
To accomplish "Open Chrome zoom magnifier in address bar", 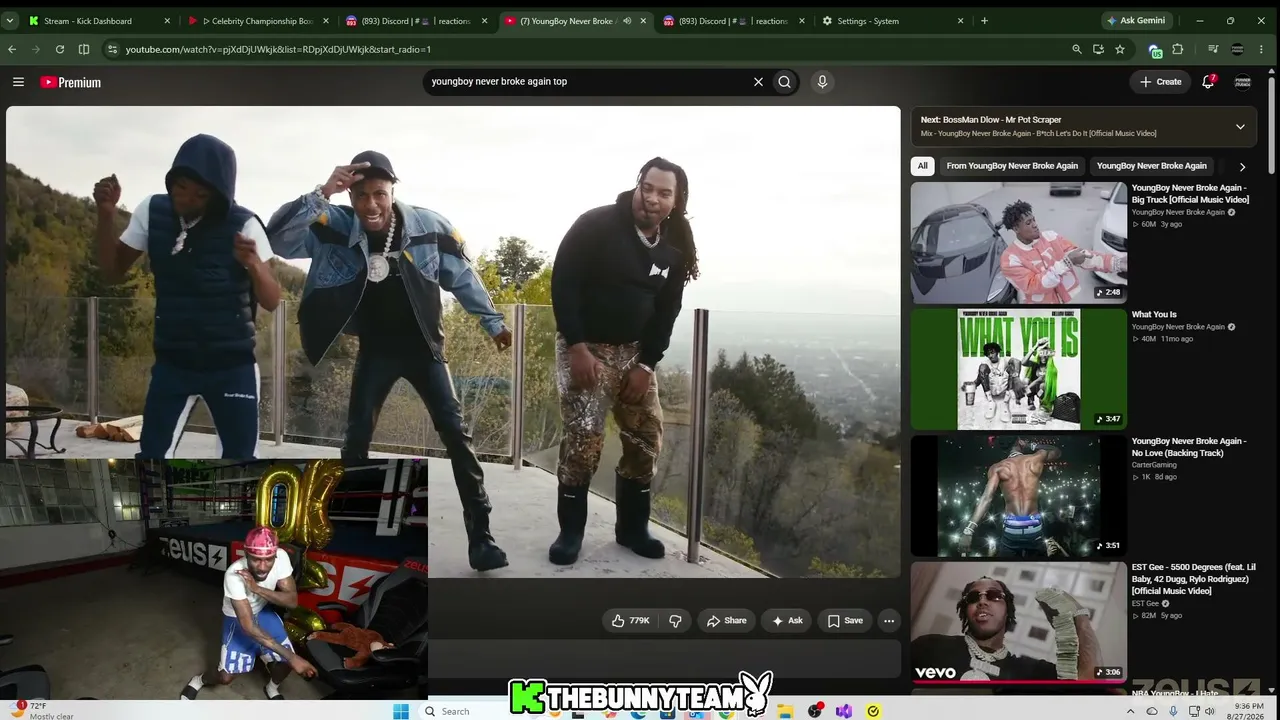I will 1077,49.
